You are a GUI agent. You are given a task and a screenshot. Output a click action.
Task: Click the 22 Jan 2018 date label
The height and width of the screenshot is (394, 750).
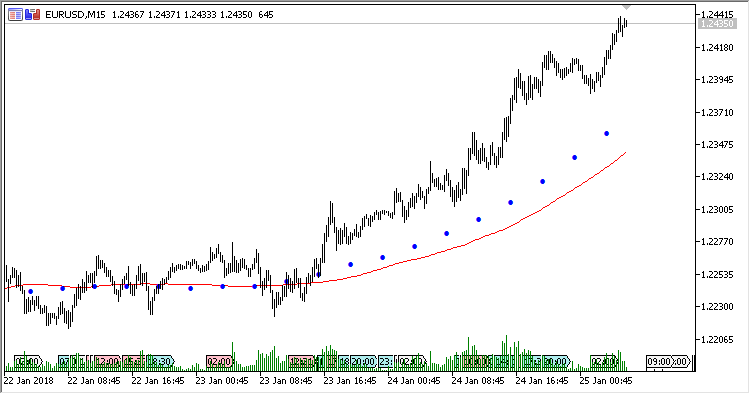click(x=29, y=381)
